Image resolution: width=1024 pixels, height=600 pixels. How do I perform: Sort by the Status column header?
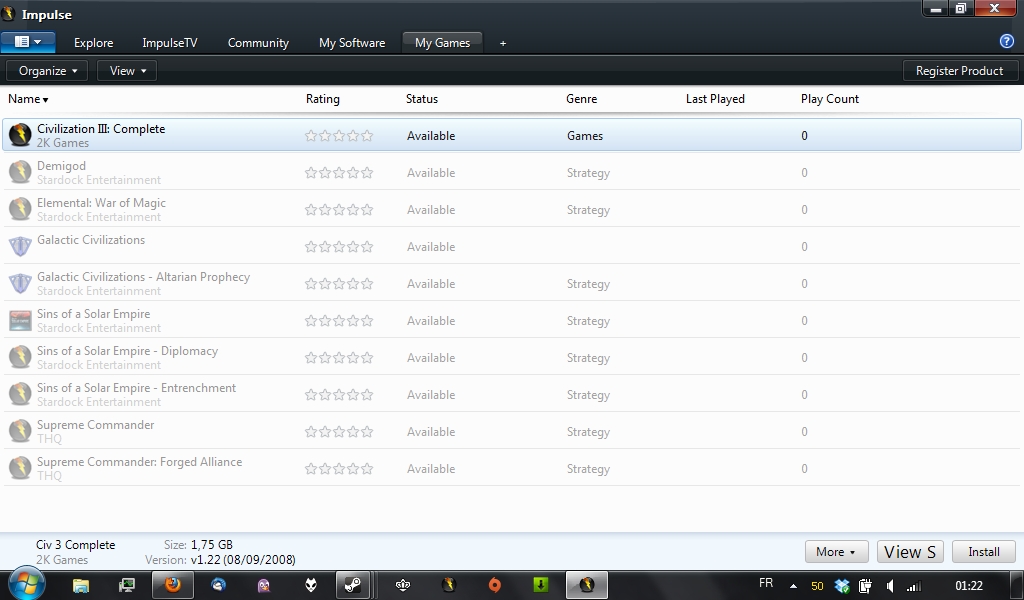tap(422, 99)
